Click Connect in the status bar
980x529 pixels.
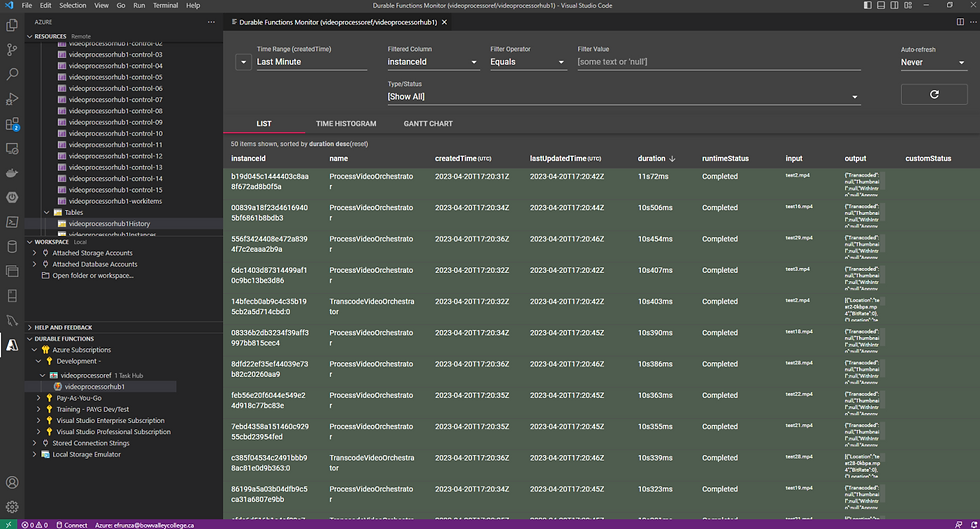pos(72,525)
